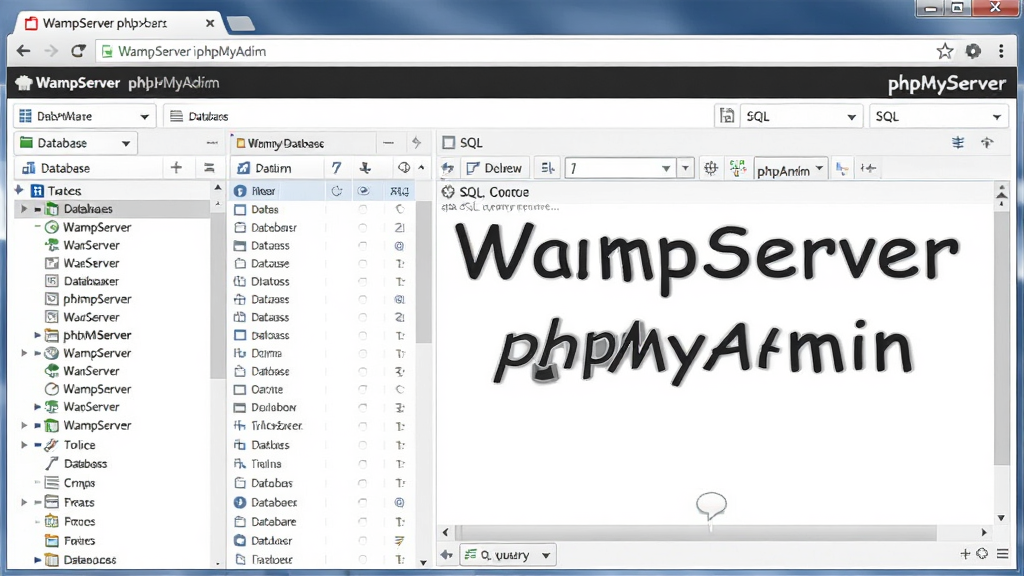Collapse the Wamry Databse panel minus button

(x=389, y=143)
